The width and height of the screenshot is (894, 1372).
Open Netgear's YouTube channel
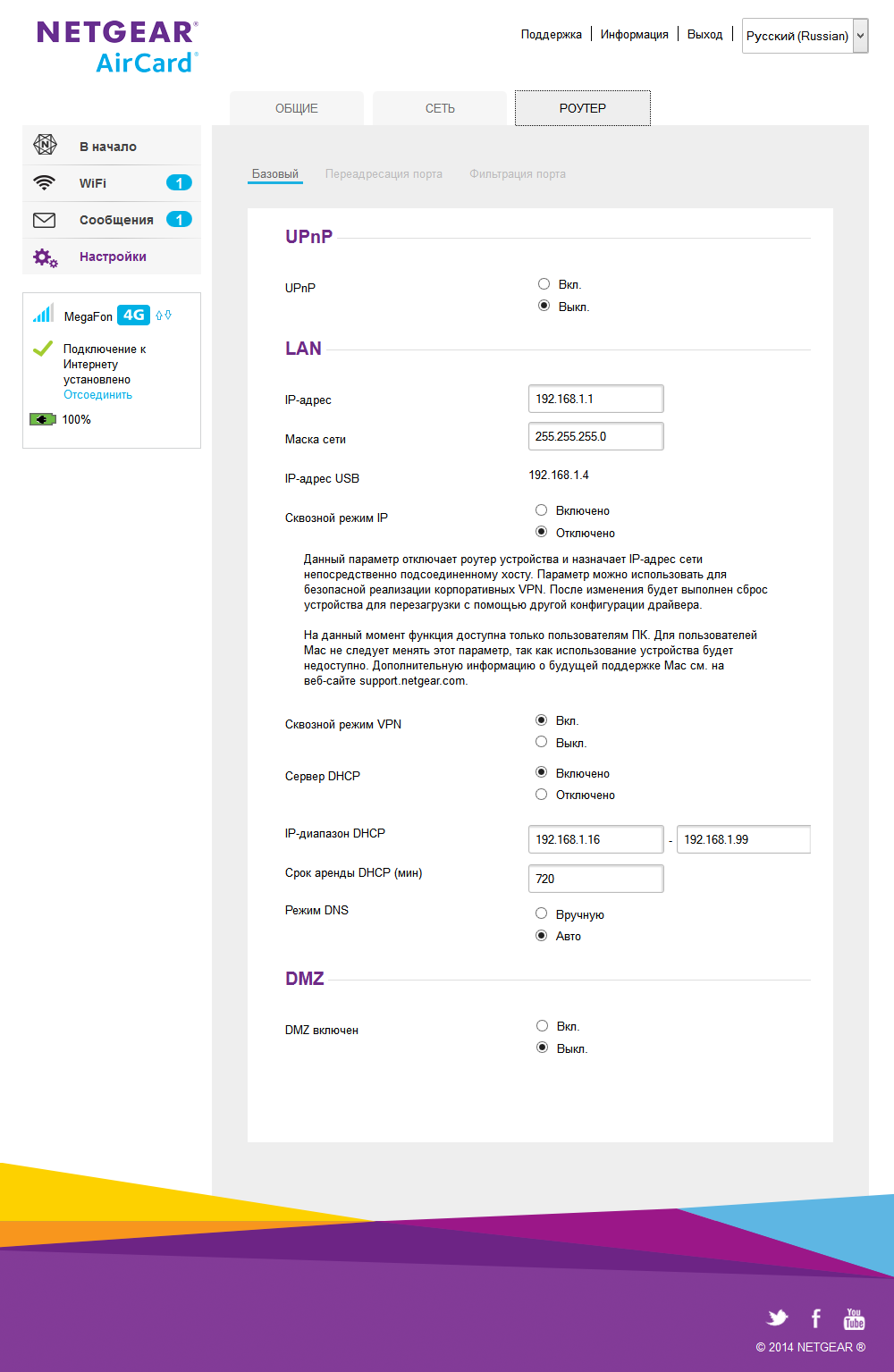tap(854, 1318)
